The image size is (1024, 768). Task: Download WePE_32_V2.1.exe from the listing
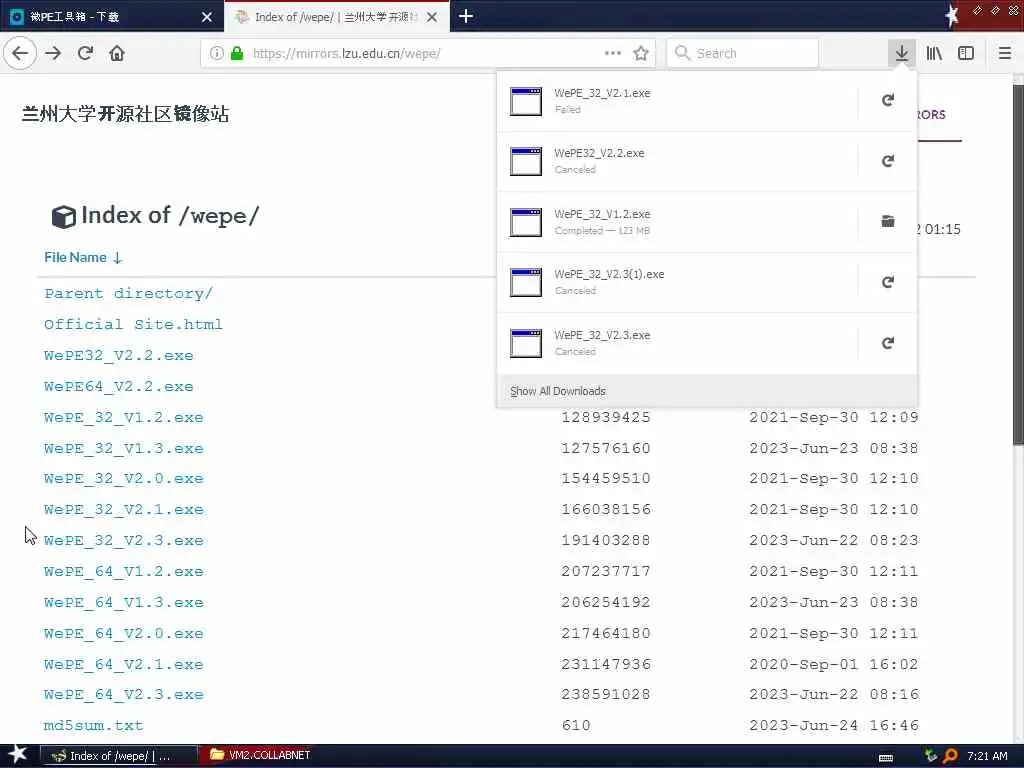tap(123, 509)
